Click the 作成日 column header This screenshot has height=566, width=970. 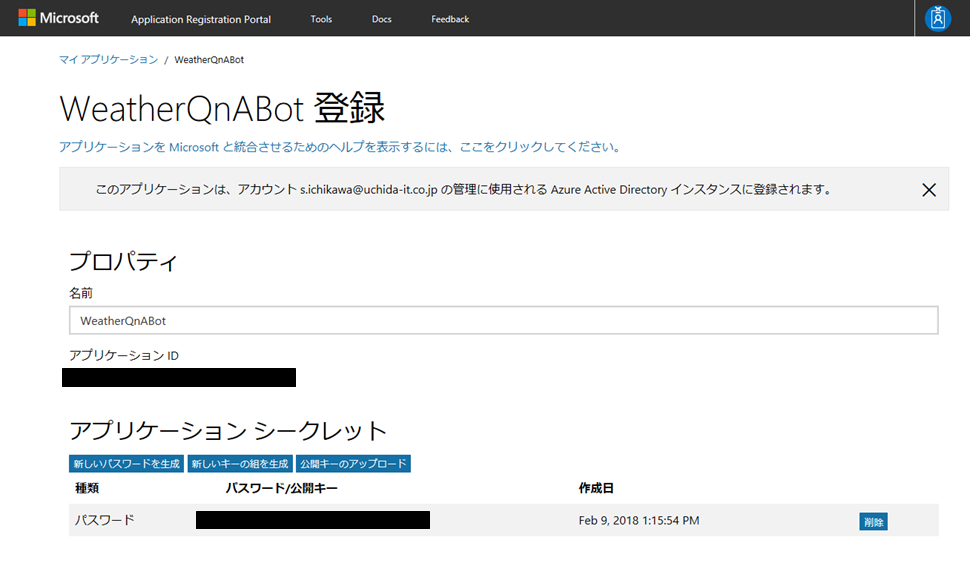(x=596, y=488)
